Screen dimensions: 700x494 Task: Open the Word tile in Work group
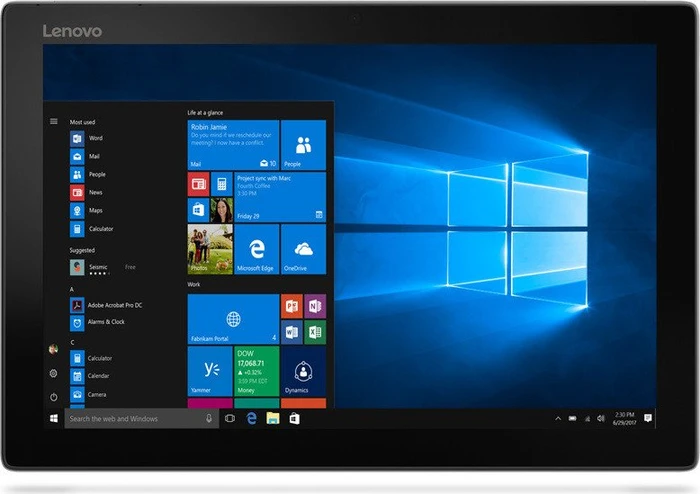[x=292, y=332]
